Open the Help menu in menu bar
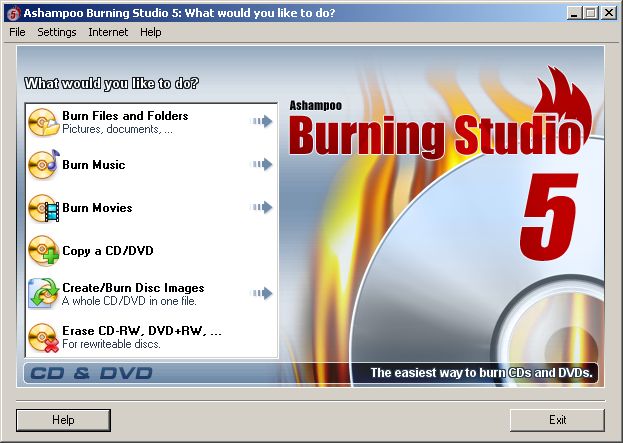 click(x=151, y=32)
